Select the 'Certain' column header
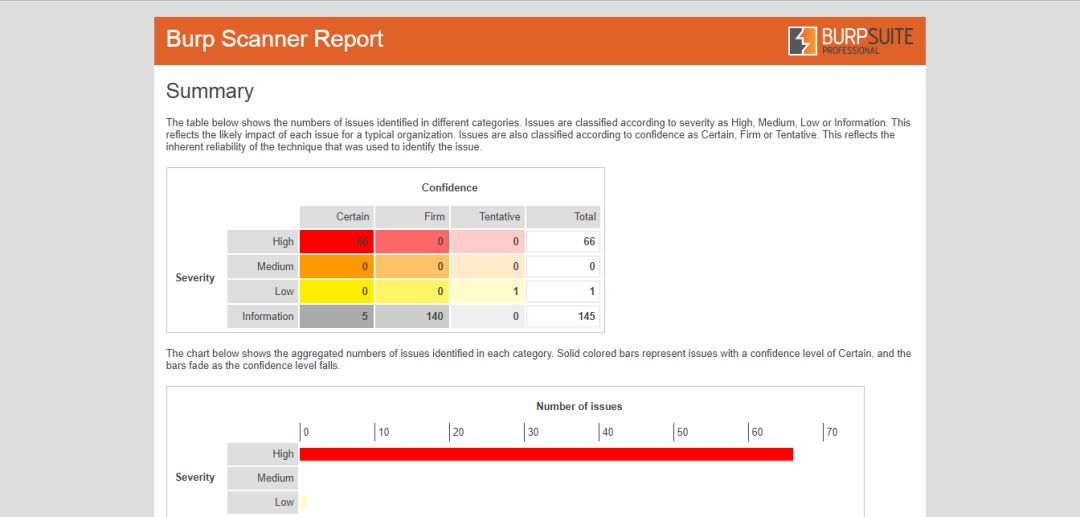Image resolution: width=1080 pixels, height=517 pixels. pos(337,217)
